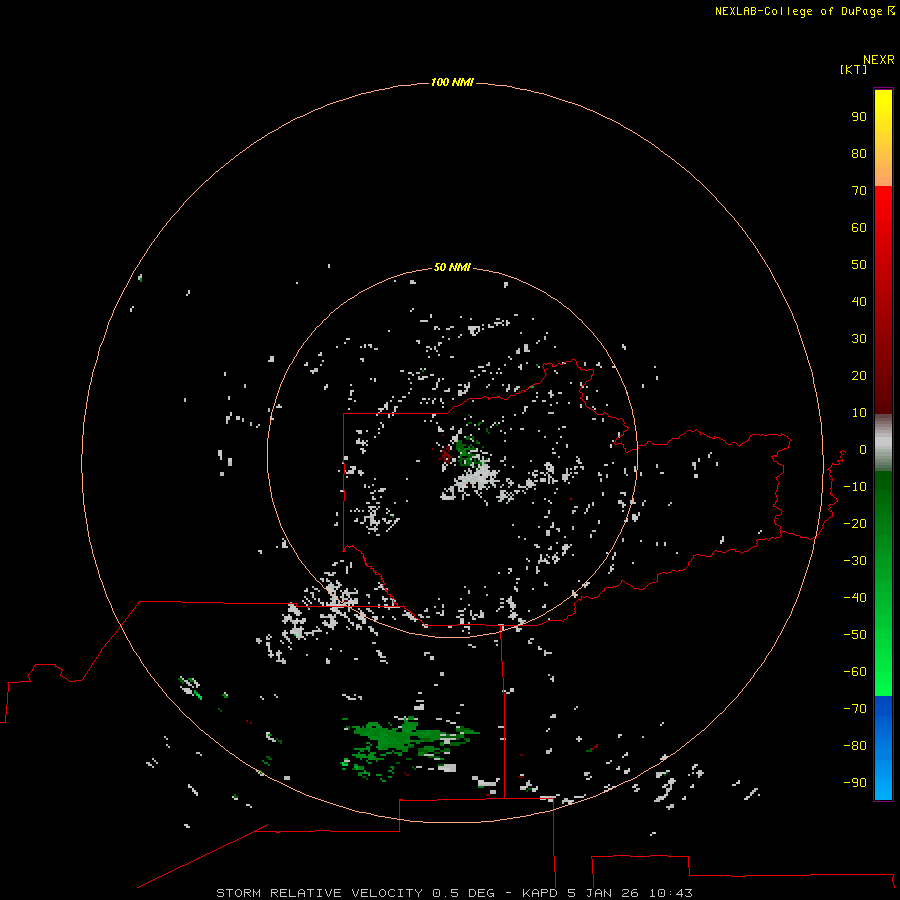Screen dimensions: 900x900
Task: Click the gray zero-velocity segment of color bar
Action: (883, 443)
